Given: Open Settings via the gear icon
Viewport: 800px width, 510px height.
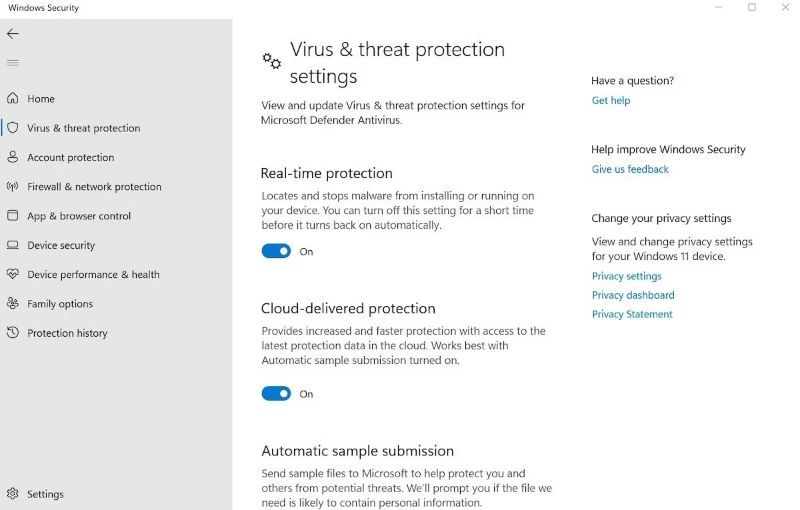Looking at the screenshot, I should pyautogui.click(x=13, y=494).
